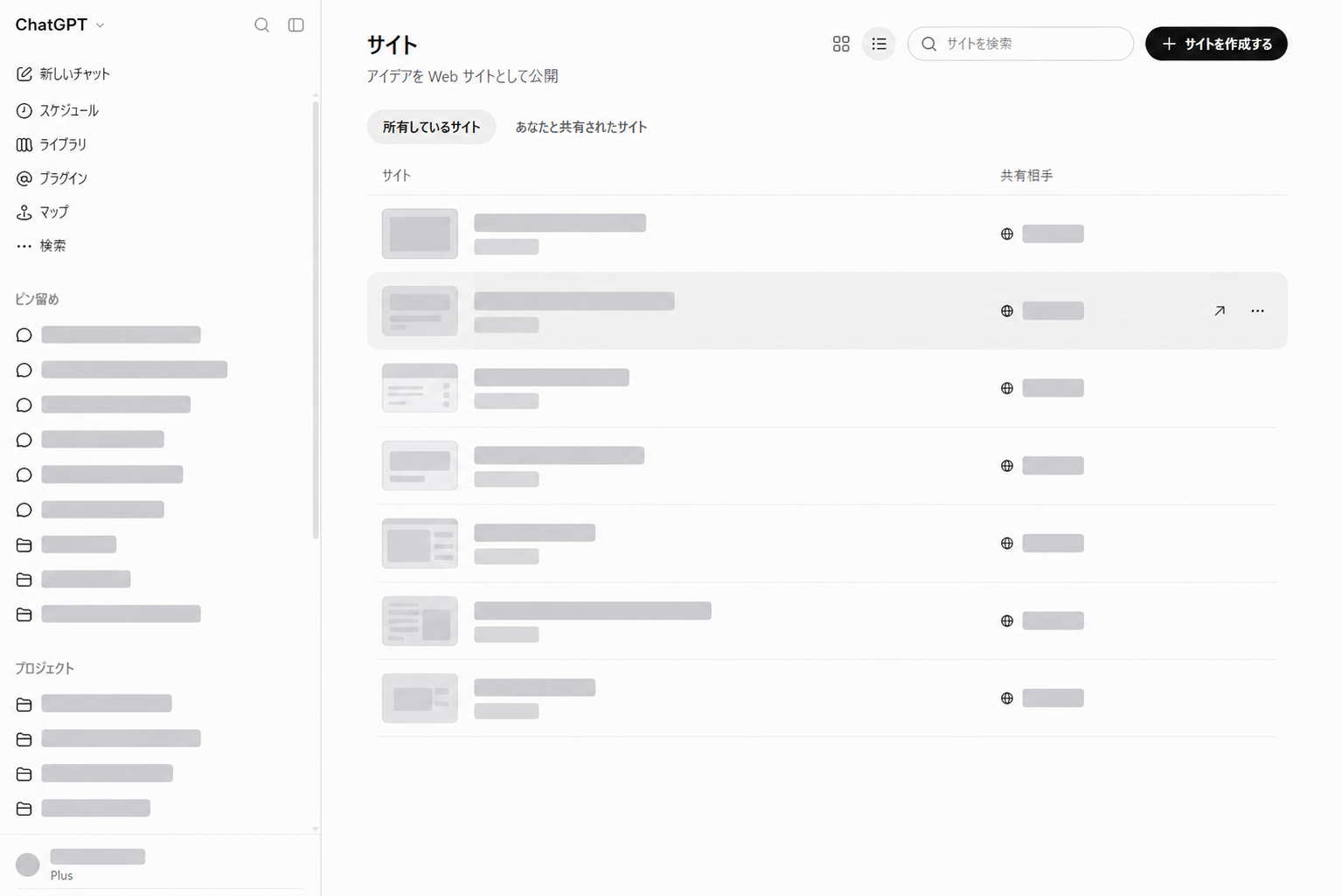Screen dimensions: 1342x896
Task: Switch to list view layout
Action: tap(879, 44)
